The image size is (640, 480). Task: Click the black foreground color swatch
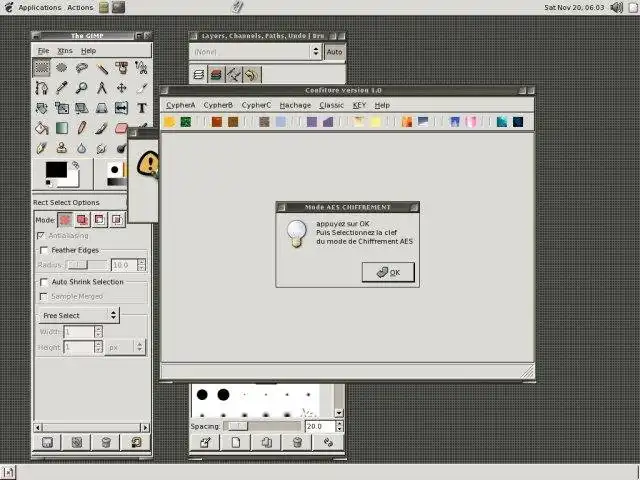click(x=56, y=169)
